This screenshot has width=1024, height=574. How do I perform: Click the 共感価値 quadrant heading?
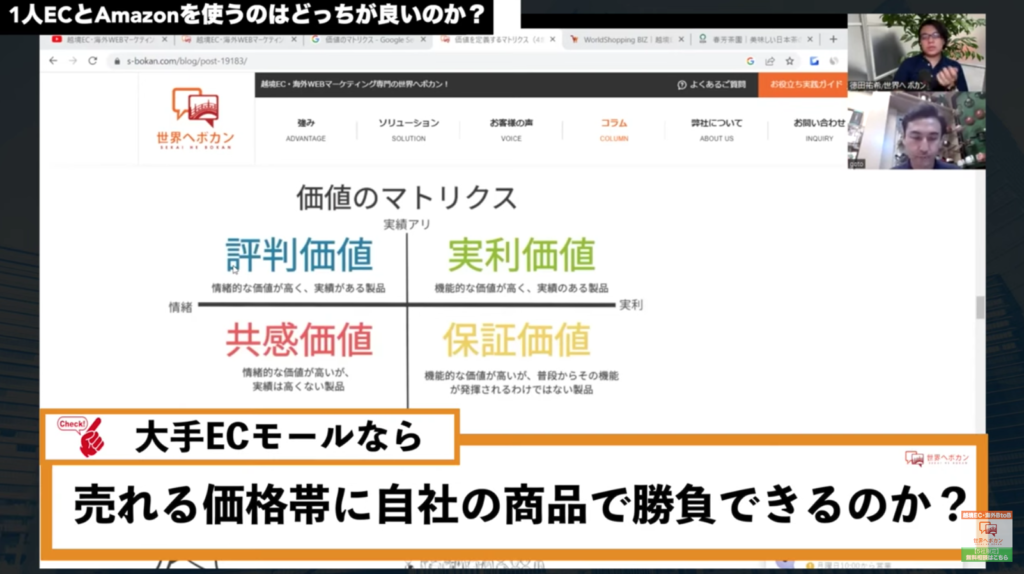point(299,340)
